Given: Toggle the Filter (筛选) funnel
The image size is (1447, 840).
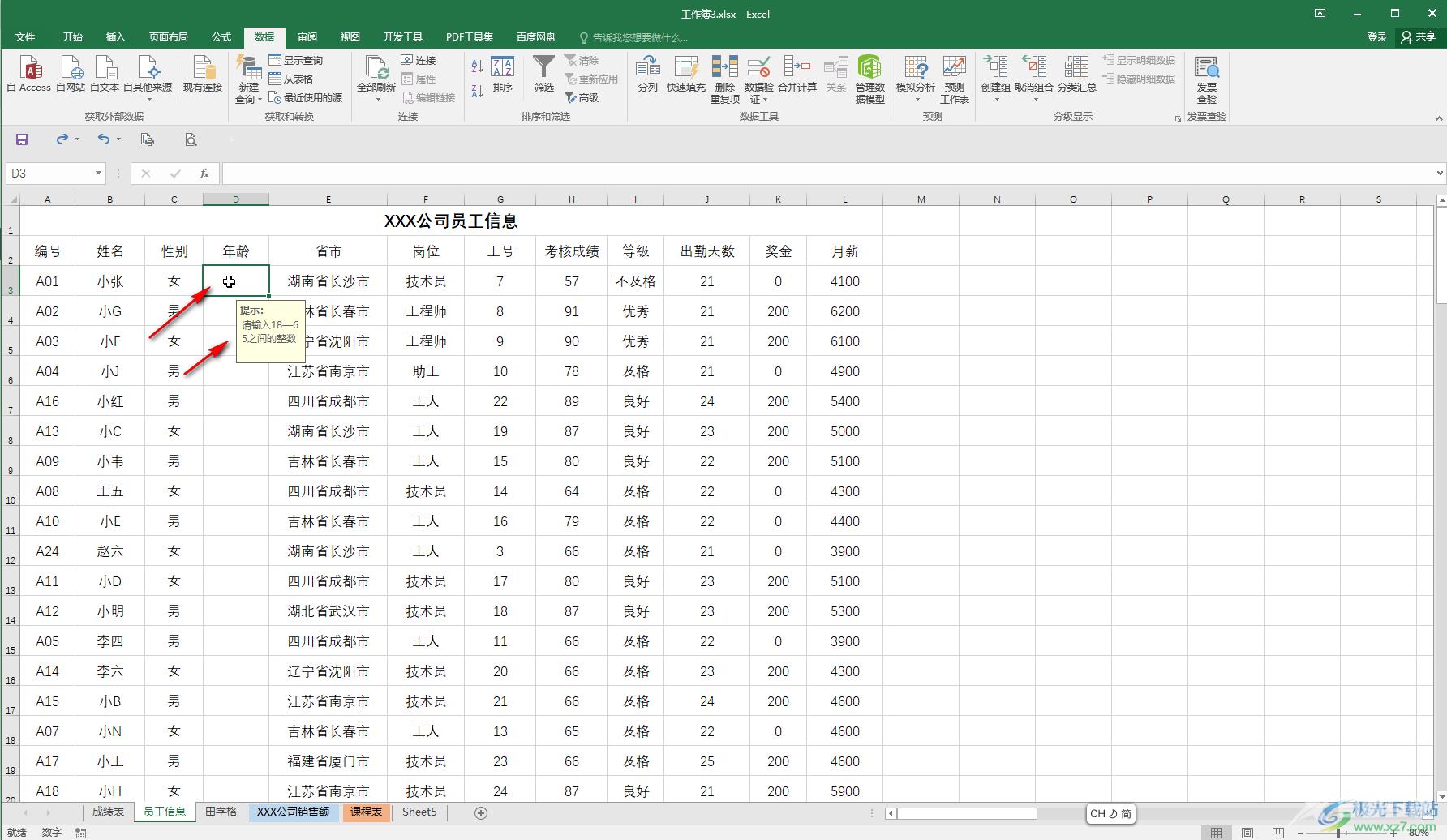Looking at the screenshot, I should point(543,74).
